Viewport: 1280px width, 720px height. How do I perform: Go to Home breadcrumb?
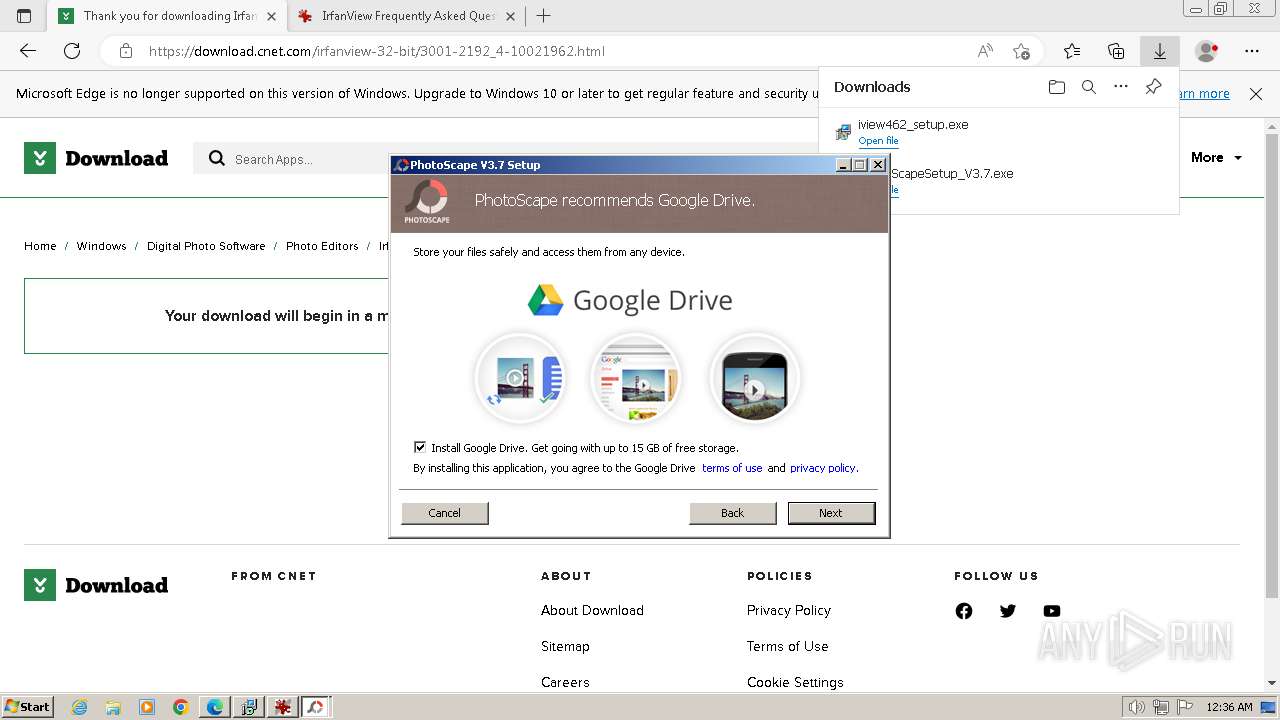40,246
